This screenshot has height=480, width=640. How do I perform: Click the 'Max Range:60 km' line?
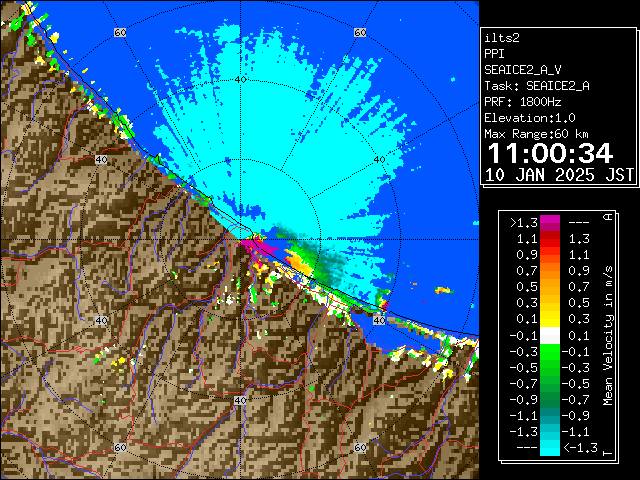pyautogui.click(x=536, y=134)
